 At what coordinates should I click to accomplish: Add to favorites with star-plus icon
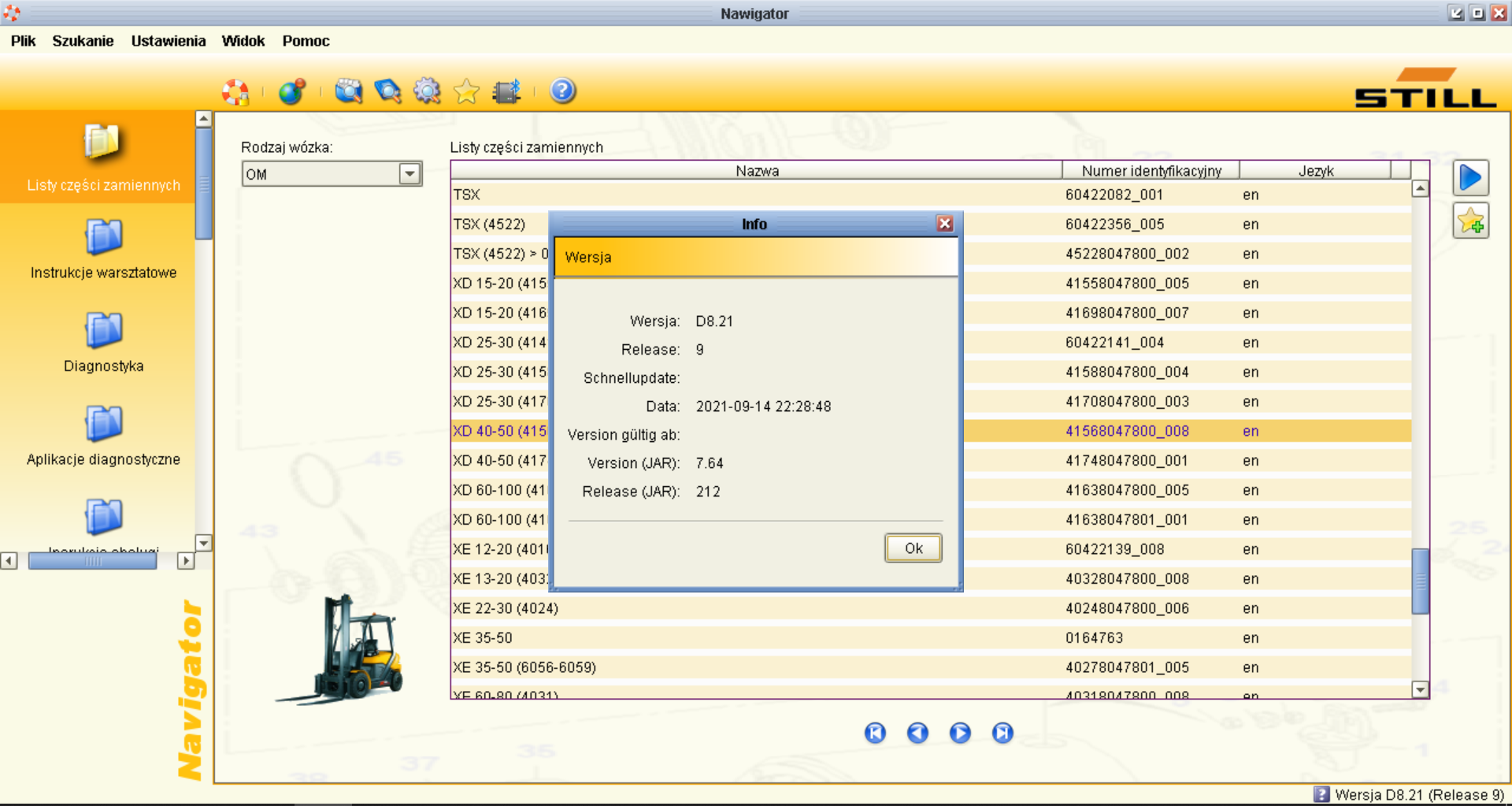pos(1470,221)
